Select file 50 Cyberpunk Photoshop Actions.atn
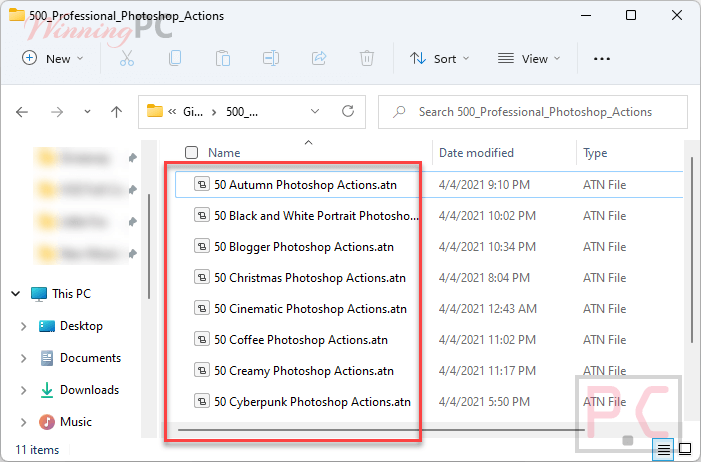The width and height of the screenshot is (701, 462). coord(312,402)
